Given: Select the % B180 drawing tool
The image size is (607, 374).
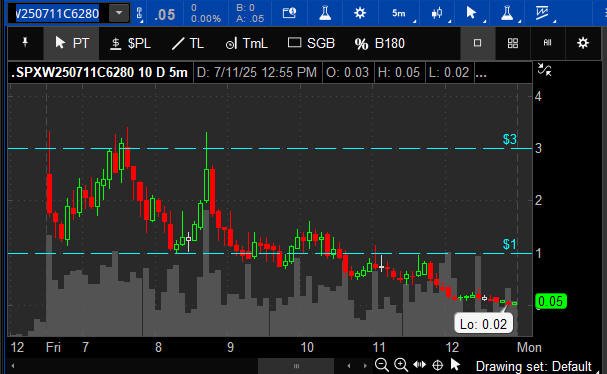Looking at the screenshot, I should point(379,43).
